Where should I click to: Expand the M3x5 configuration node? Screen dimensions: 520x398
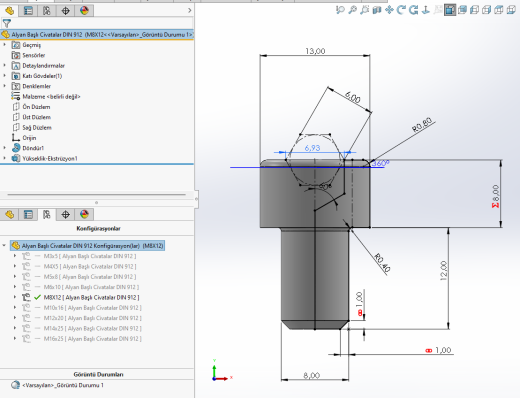pos(15,256)
